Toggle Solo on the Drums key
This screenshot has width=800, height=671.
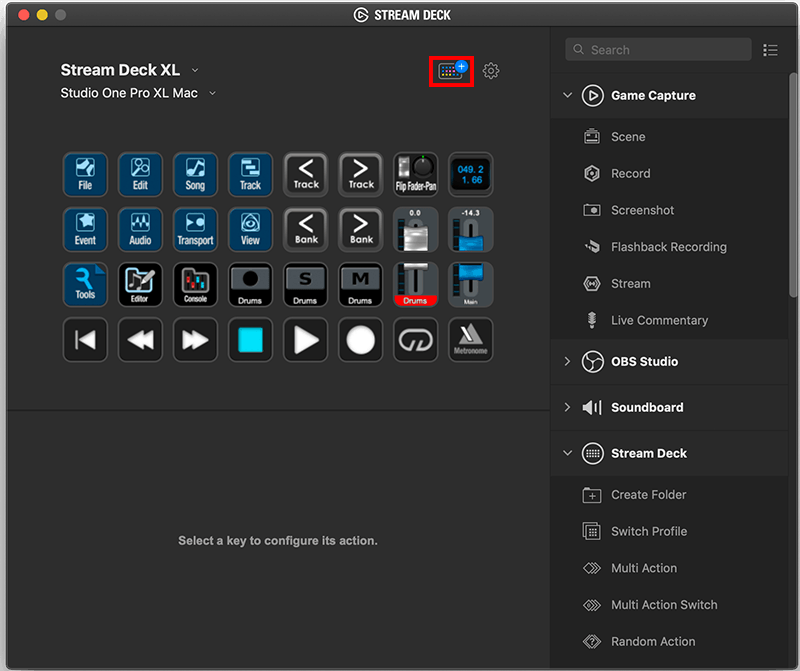tap(305, 284)
